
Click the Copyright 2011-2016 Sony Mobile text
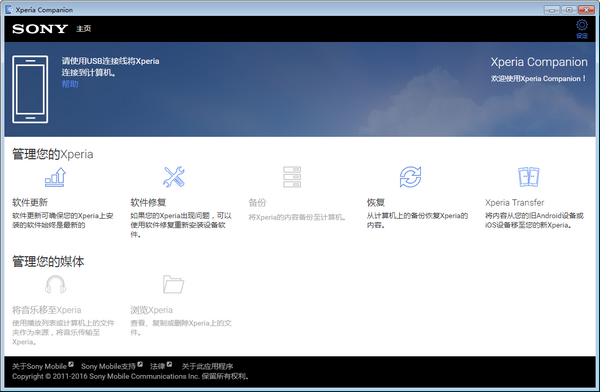pyautogui.click(x=131, y=376)
